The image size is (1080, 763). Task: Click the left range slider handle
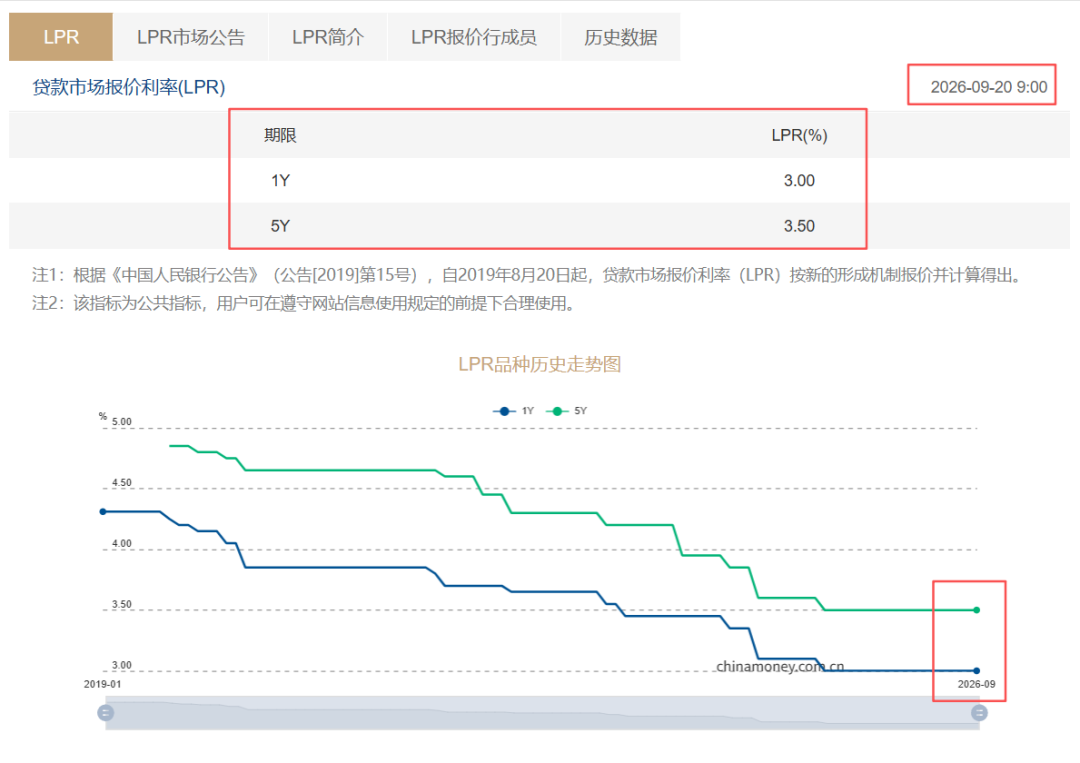click(x=105, y=713)
